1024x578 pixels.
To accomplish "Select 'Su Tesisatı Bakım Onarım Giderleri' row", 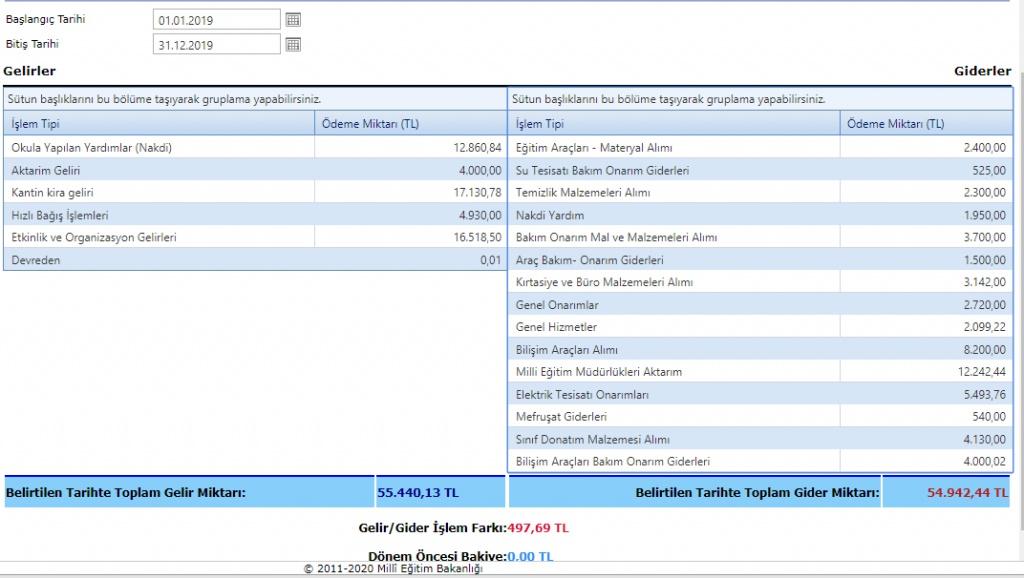I will (x=760, y=170).
